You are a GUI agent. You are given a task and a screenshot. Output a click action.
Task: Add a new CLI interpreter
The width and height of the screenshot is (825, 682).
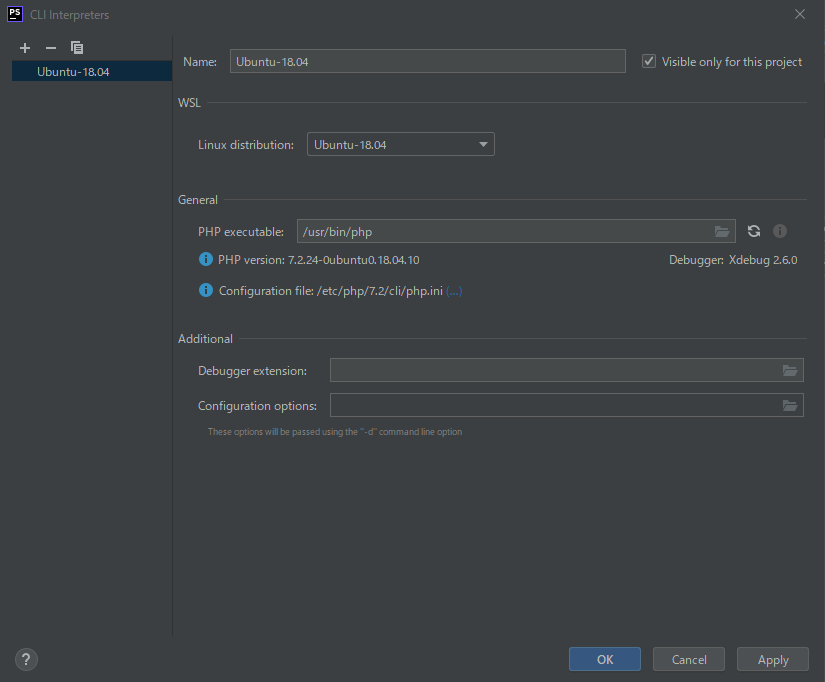click(25, 48)
